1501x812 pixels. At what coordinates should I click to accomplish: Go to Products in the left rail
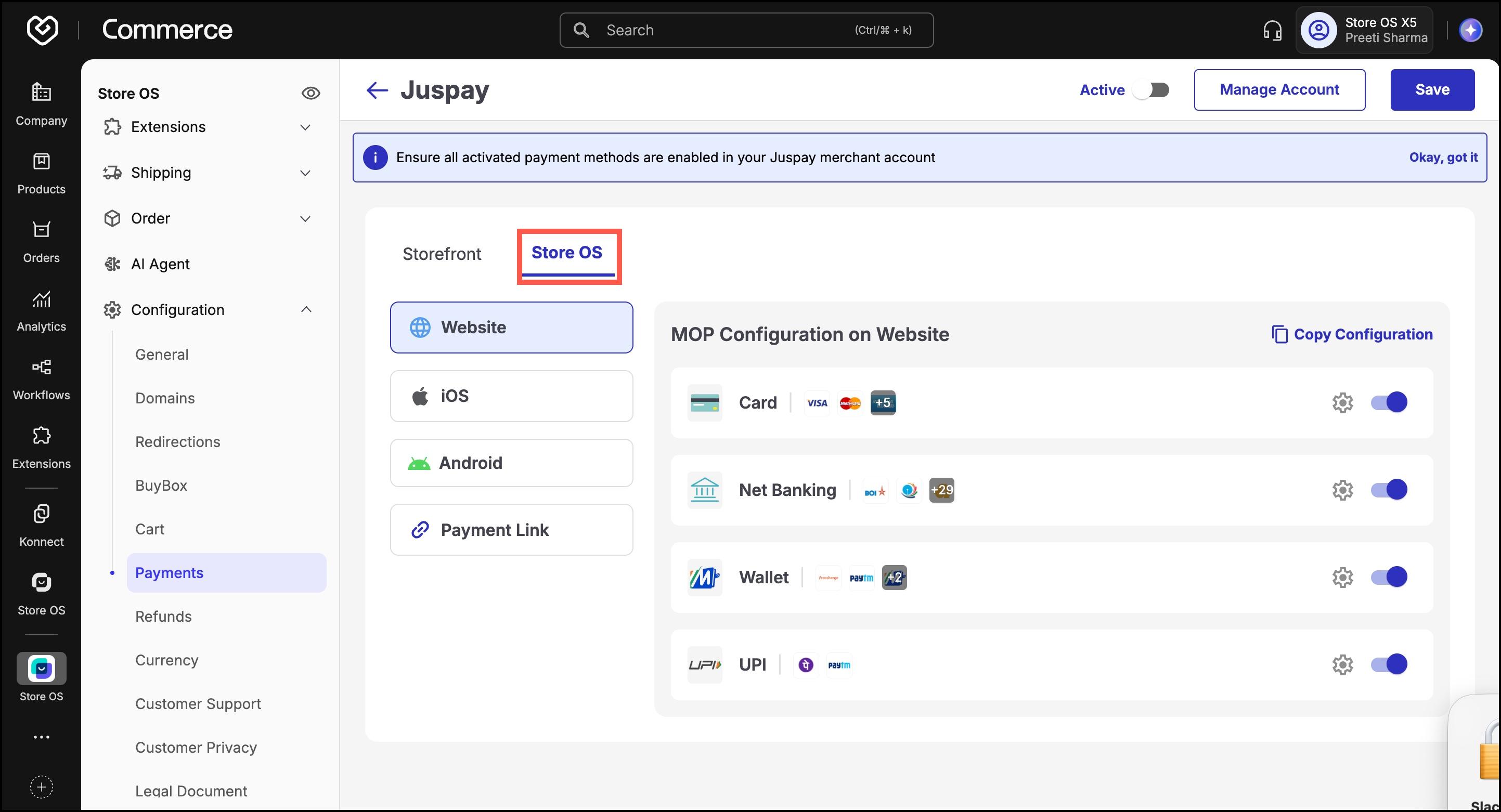[42, 173]
